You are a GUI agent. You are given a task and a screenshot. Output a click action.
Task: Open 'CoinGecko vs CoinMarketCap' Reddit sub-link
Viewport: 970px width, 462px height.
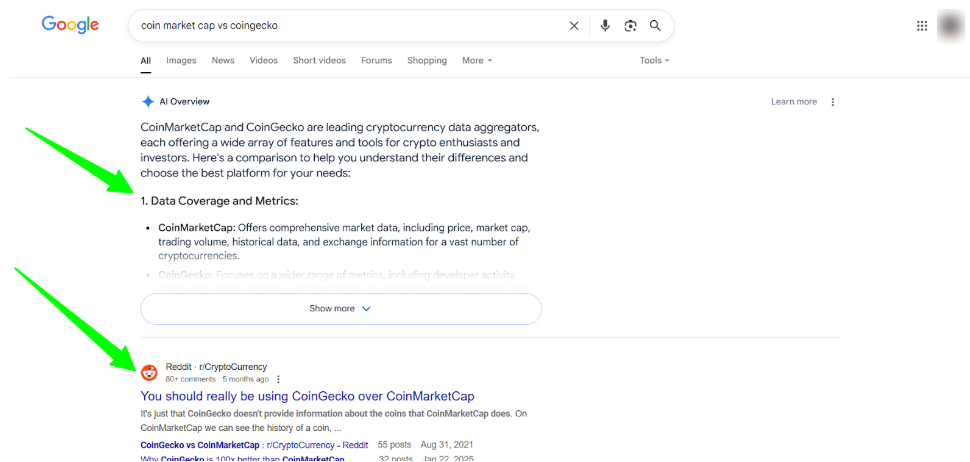[x=254, y=445]
